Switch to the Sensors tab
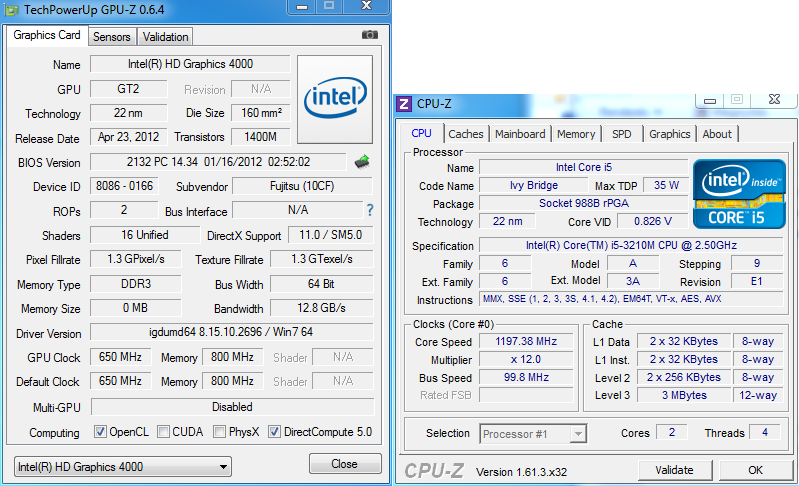The height and width of the screenshot is (486, 799). (x=111, y=37)
